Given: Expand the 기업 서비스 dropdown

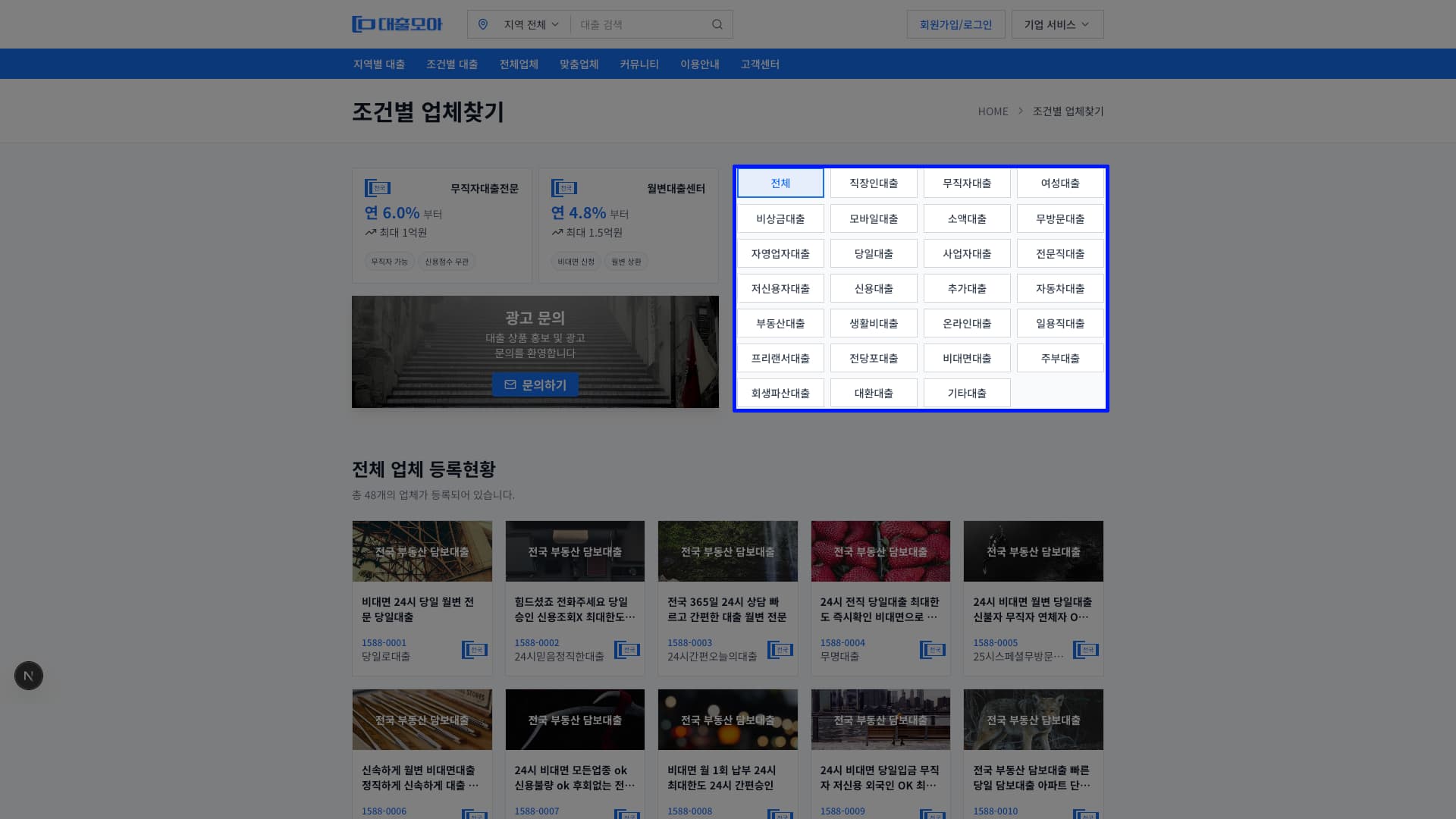Looking at the screenshot, I should [1056, 24].
